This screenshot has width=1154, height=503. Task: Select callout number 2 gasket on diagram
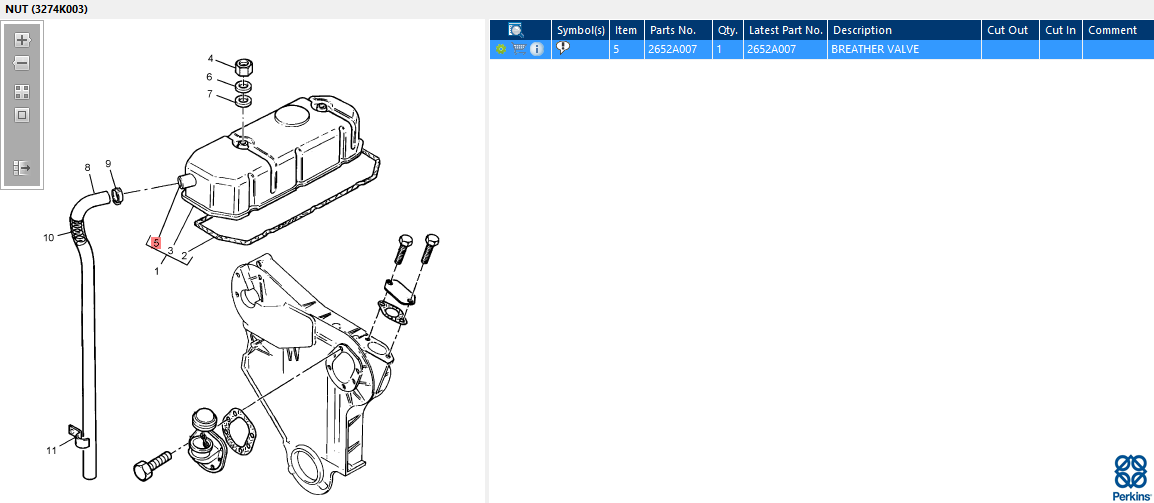point(184,257)
